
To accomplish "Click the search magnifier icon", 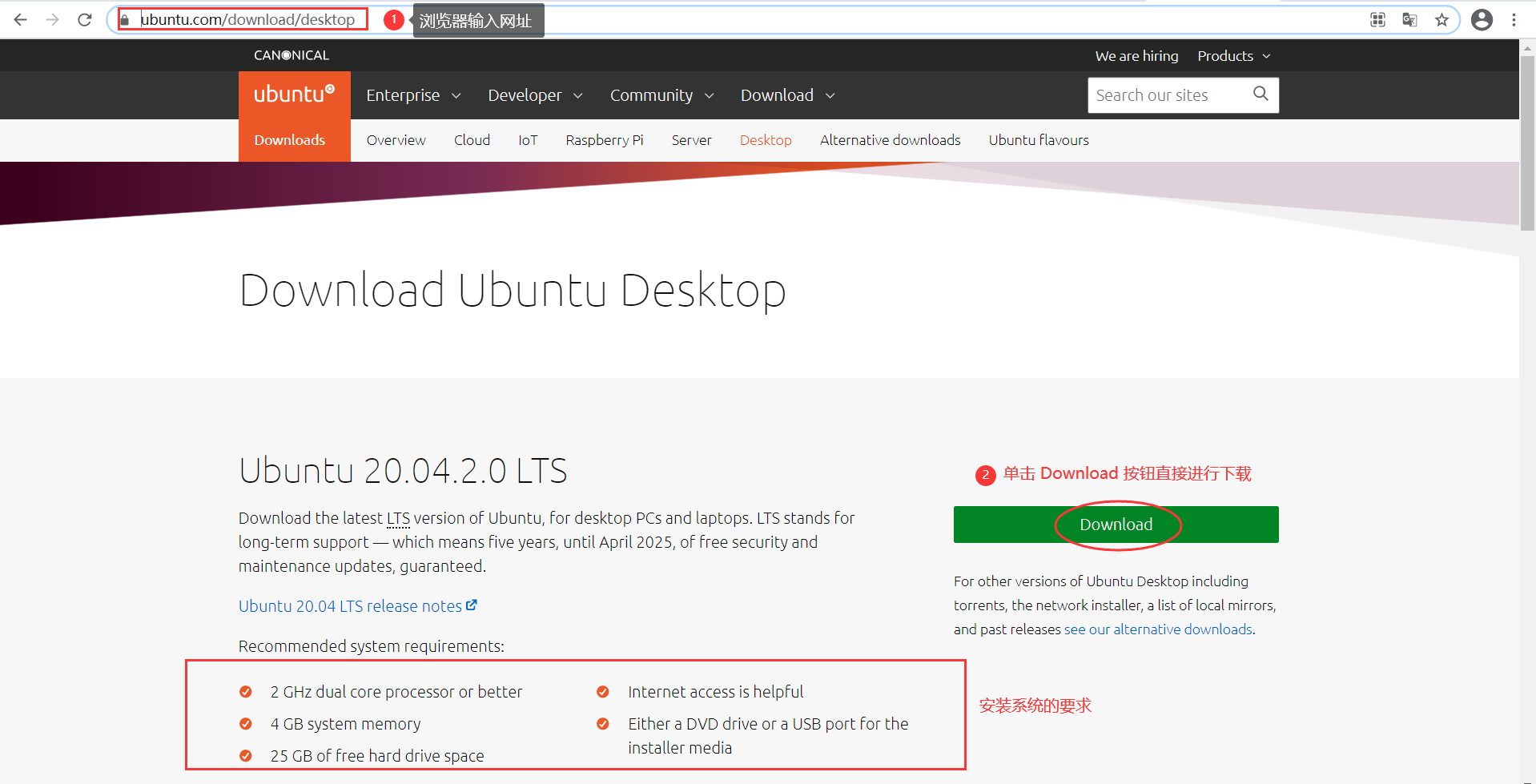I will coord(1261,94).
